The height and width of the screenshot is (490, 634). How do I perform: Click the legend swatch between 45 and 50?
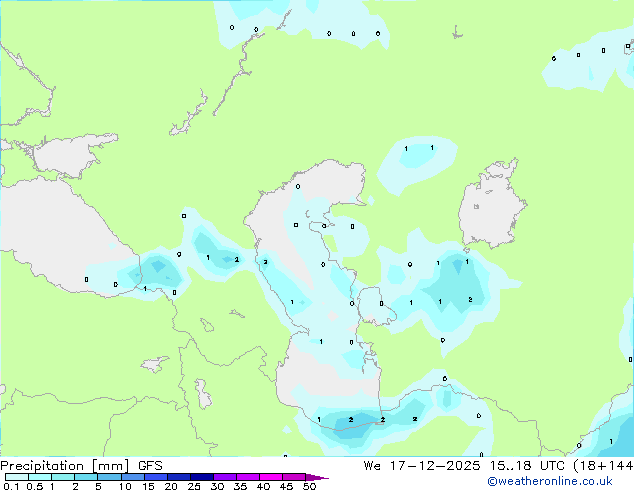click(x=294, y=477)
